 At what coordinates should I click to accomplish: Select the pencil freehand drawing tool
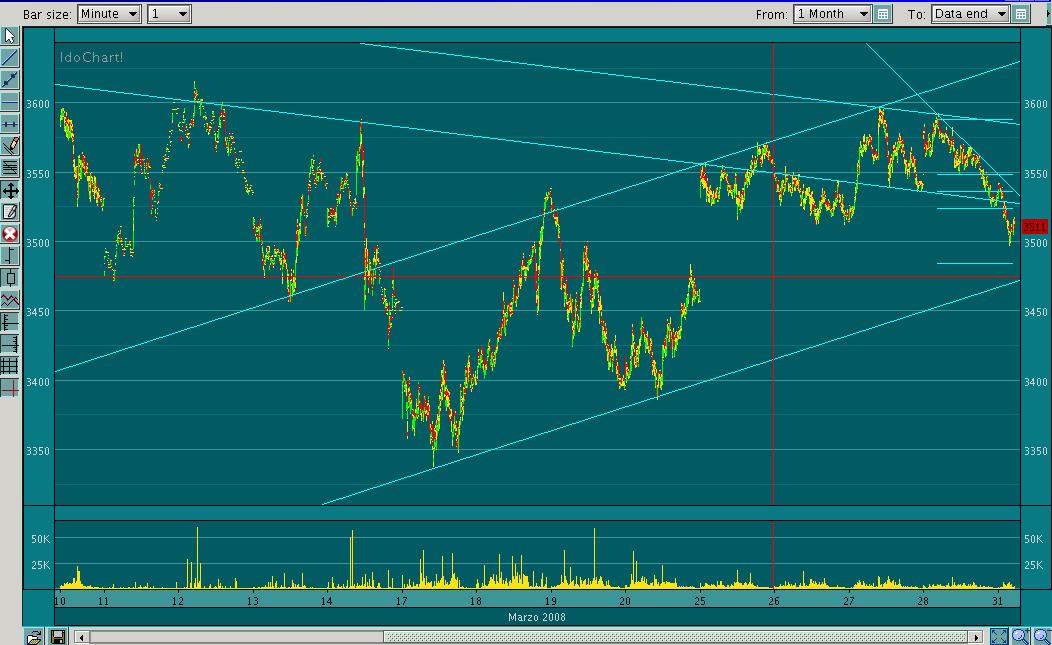point(10,146)
